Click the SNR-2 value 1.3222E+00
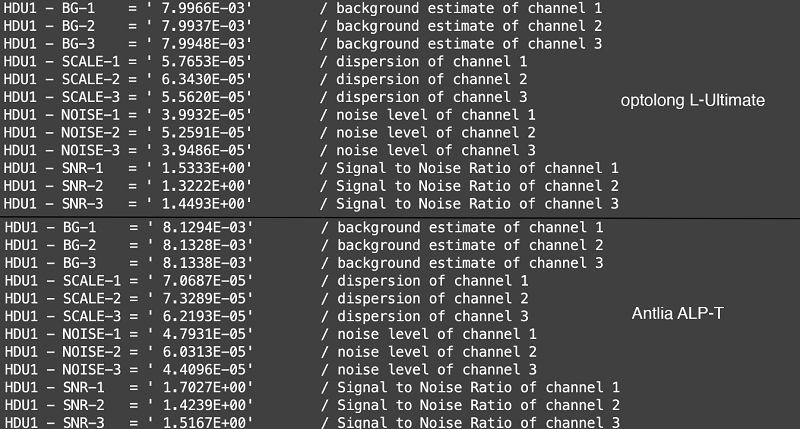800x429 pixels. (x=204, y=186)
